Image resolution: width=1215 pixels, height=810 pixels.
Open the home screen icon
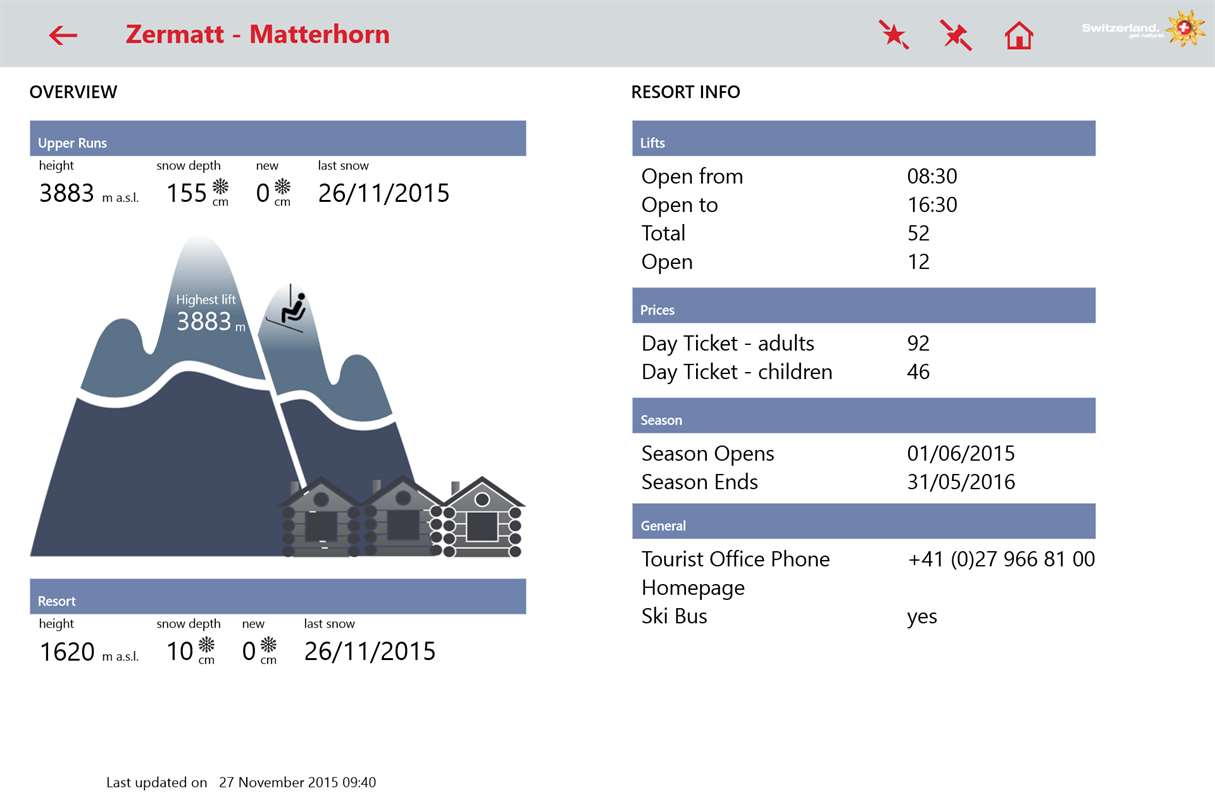coord(1018,36)
